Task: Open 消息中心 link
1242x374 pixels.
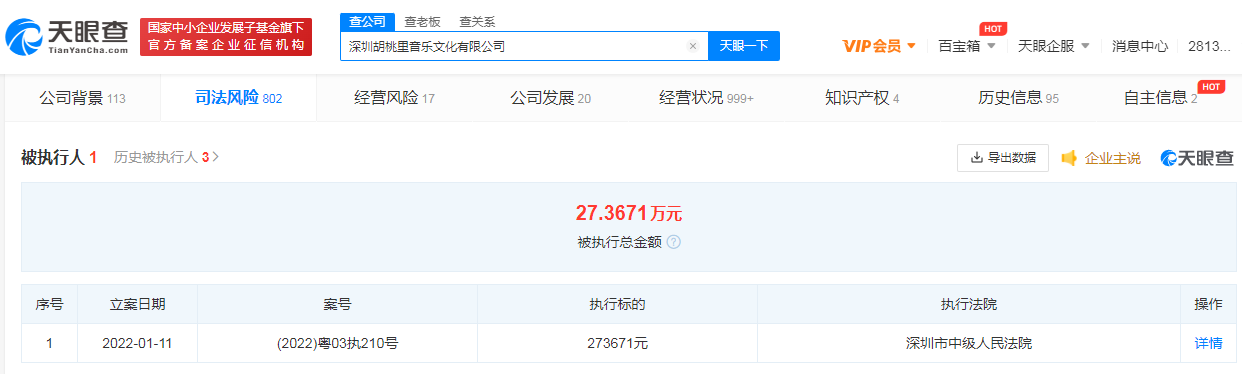Action: point(1140,46)
